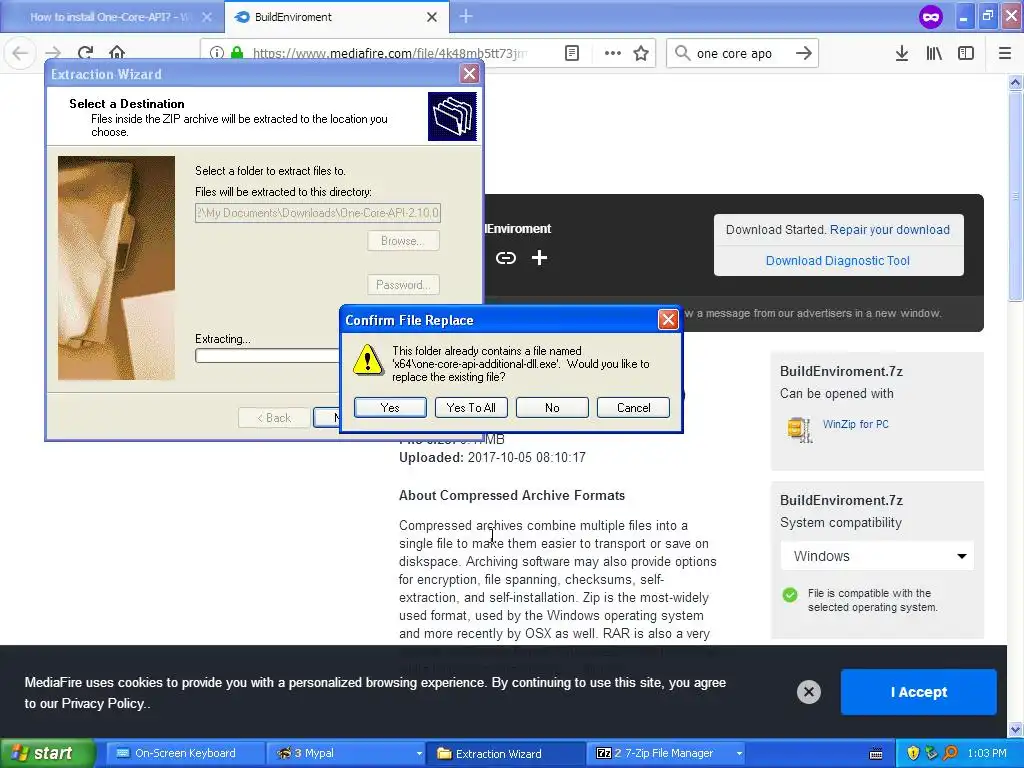Open Repair your download link

tap(889, 230)
